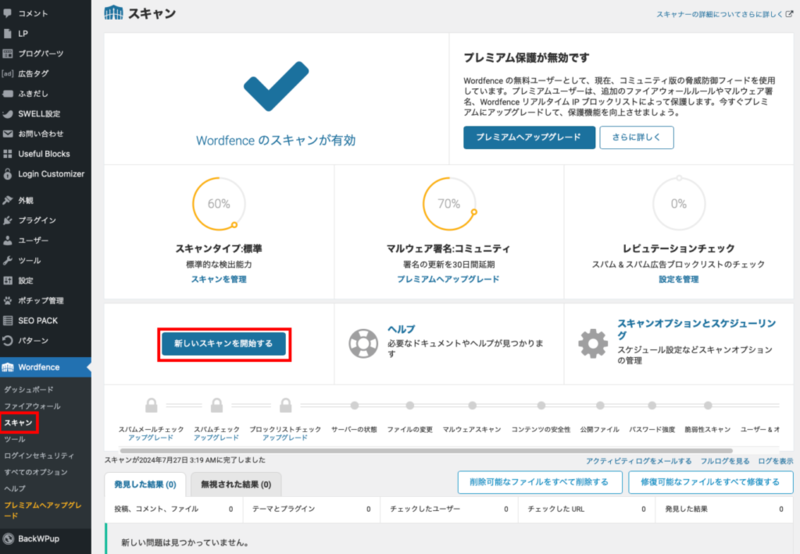
Task: Click the ふきだし speech bubble icon
Action: (8, 94)
